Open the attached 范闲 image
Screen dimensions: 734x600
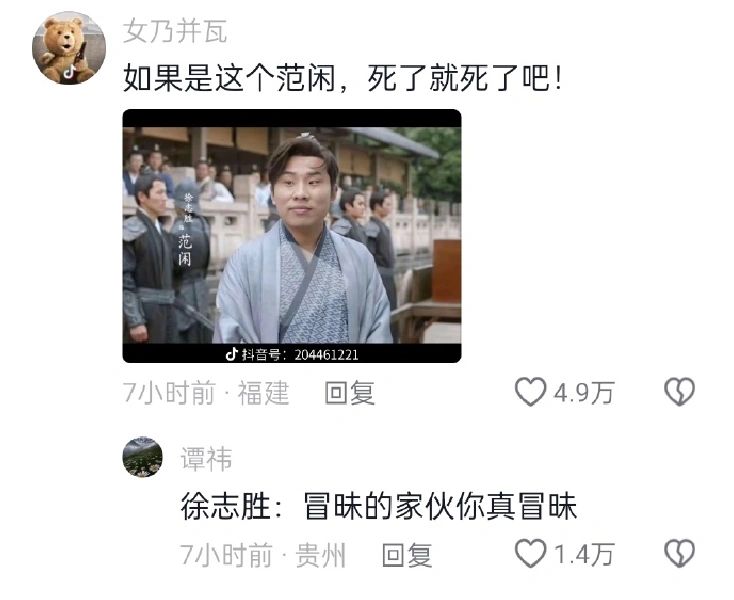tap(292, 236)
